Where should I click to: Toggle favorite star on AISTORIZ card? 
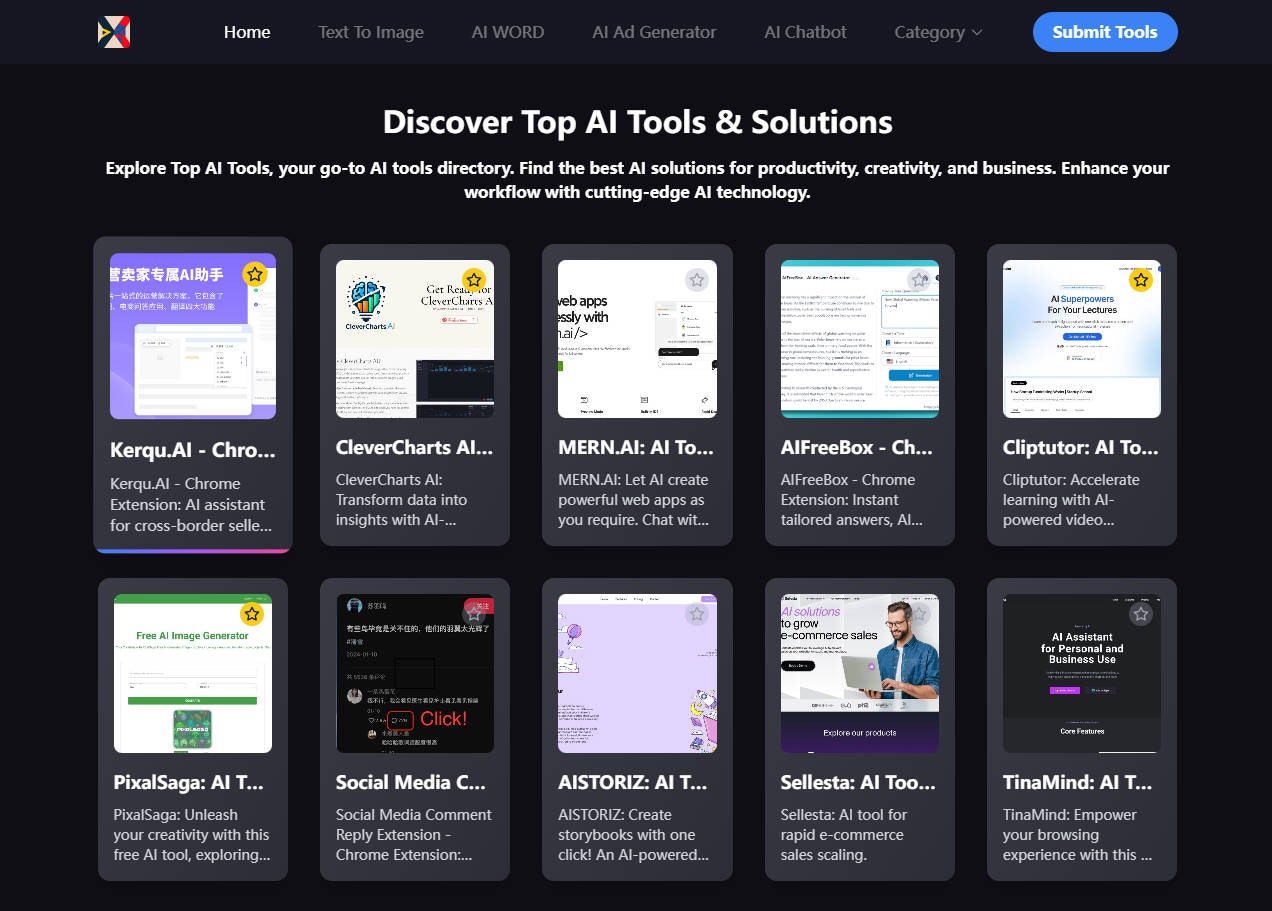pos(697,614)
